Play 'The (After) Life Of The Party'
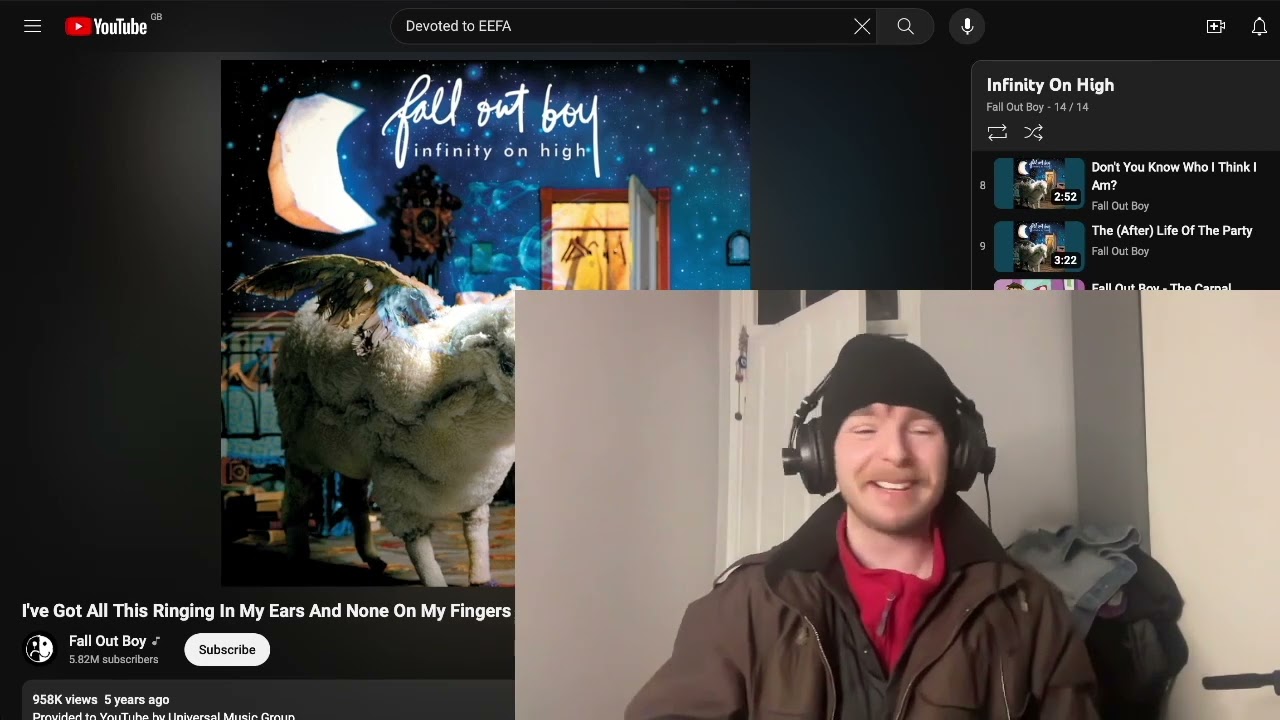 pyautogui.click(x=1172, y=230)
